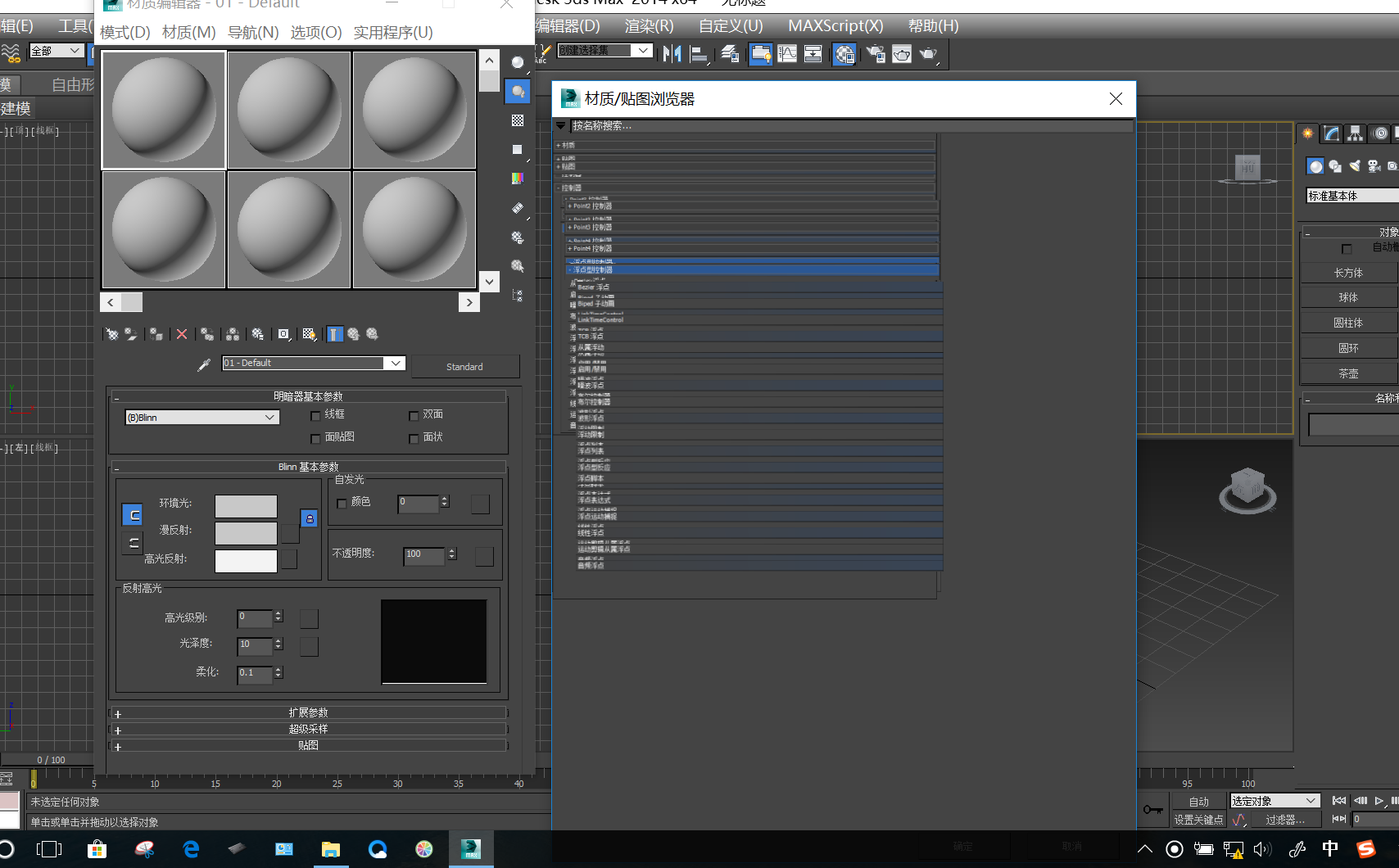This screenshot has width=1399, height=868.
Task: Open the 标准基本体 dropdown
Action: pyautogui.click(x=1351, y=196)
